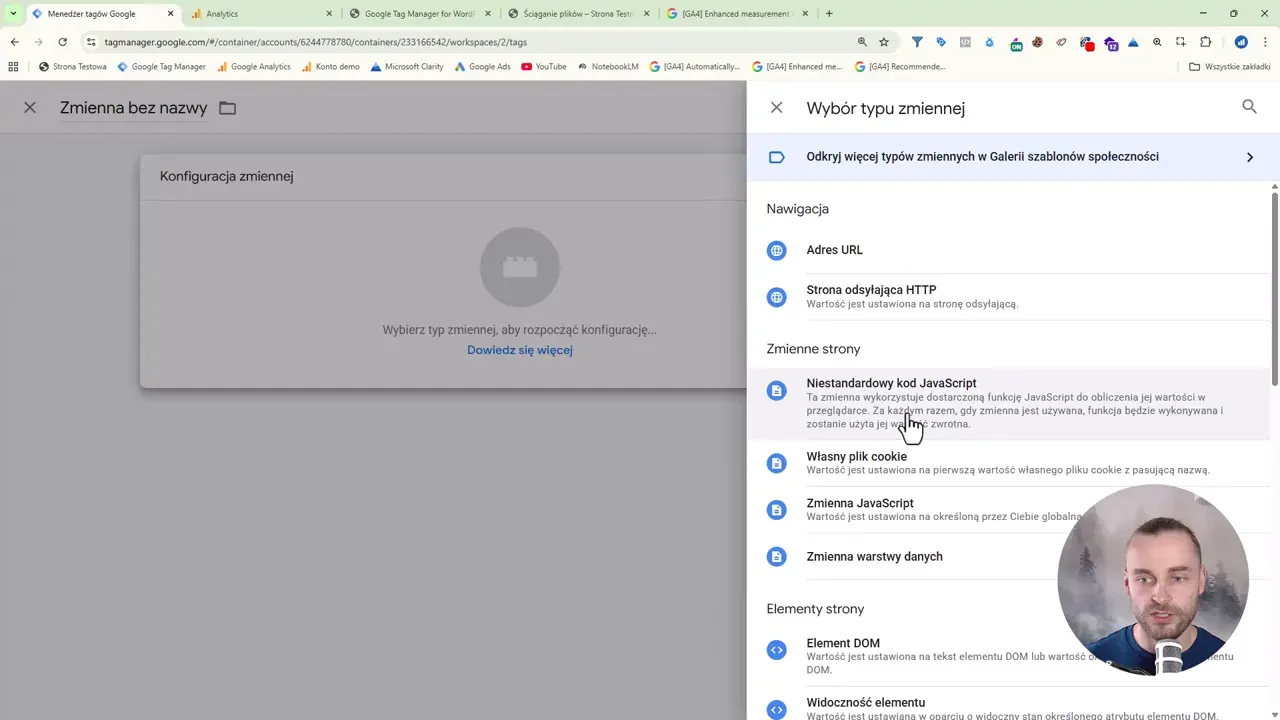Switch to GA4 Enhanced measurement tab
The height and width of the screenshot is (720, 1280).
pos(738,14)
